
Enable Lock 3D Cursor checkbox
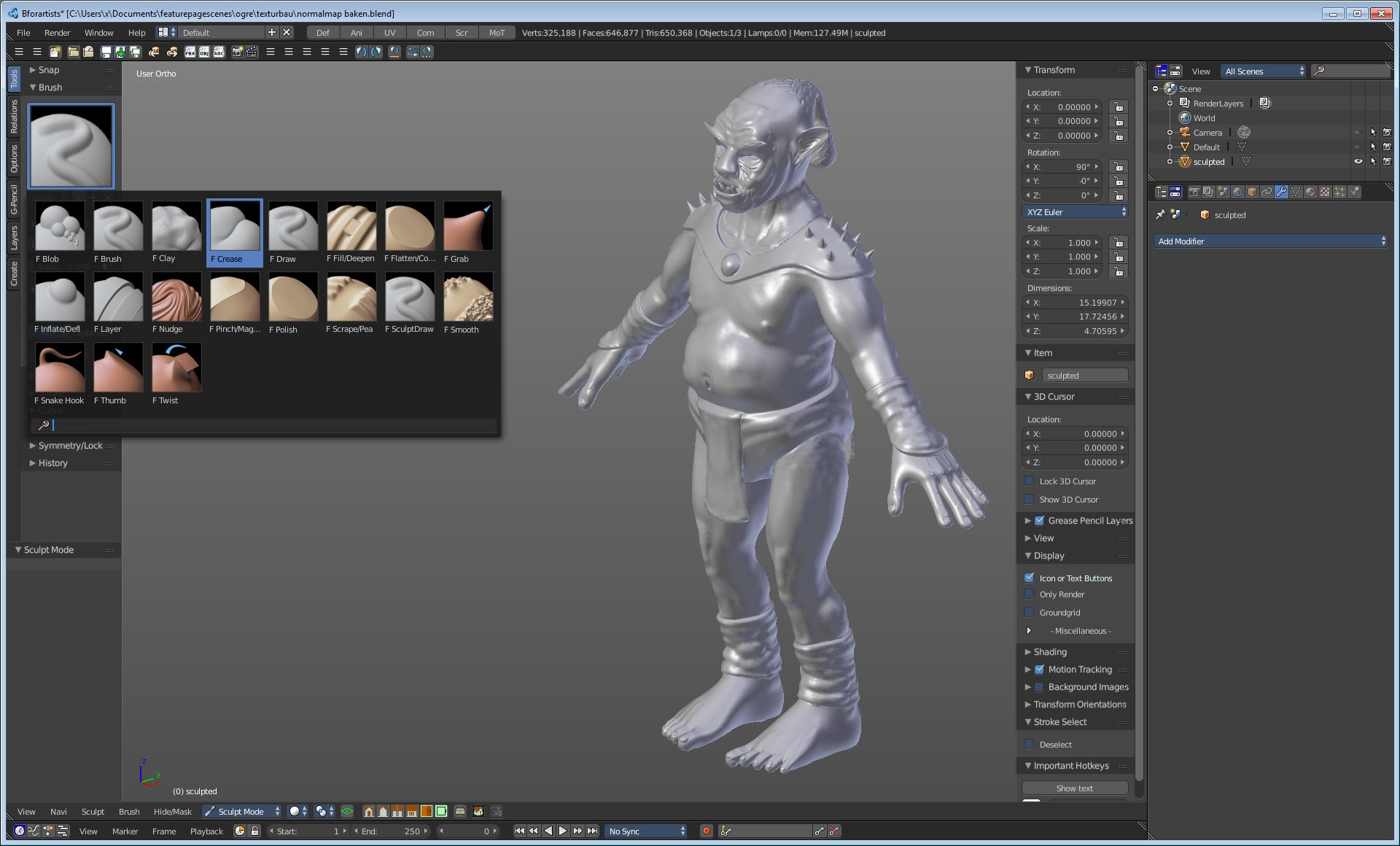point(1030,481)
